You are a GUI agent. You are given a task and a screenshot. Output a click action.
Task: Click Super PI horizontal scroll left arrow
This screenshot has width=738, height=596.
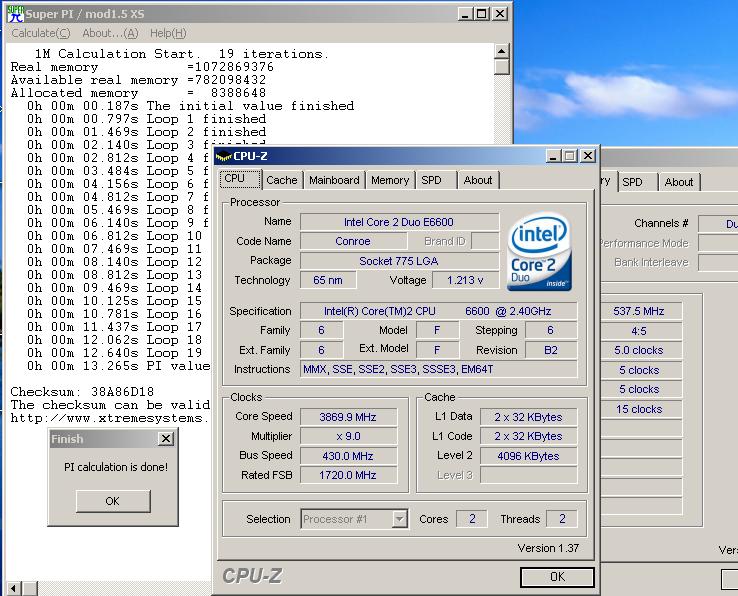[14, 588]
